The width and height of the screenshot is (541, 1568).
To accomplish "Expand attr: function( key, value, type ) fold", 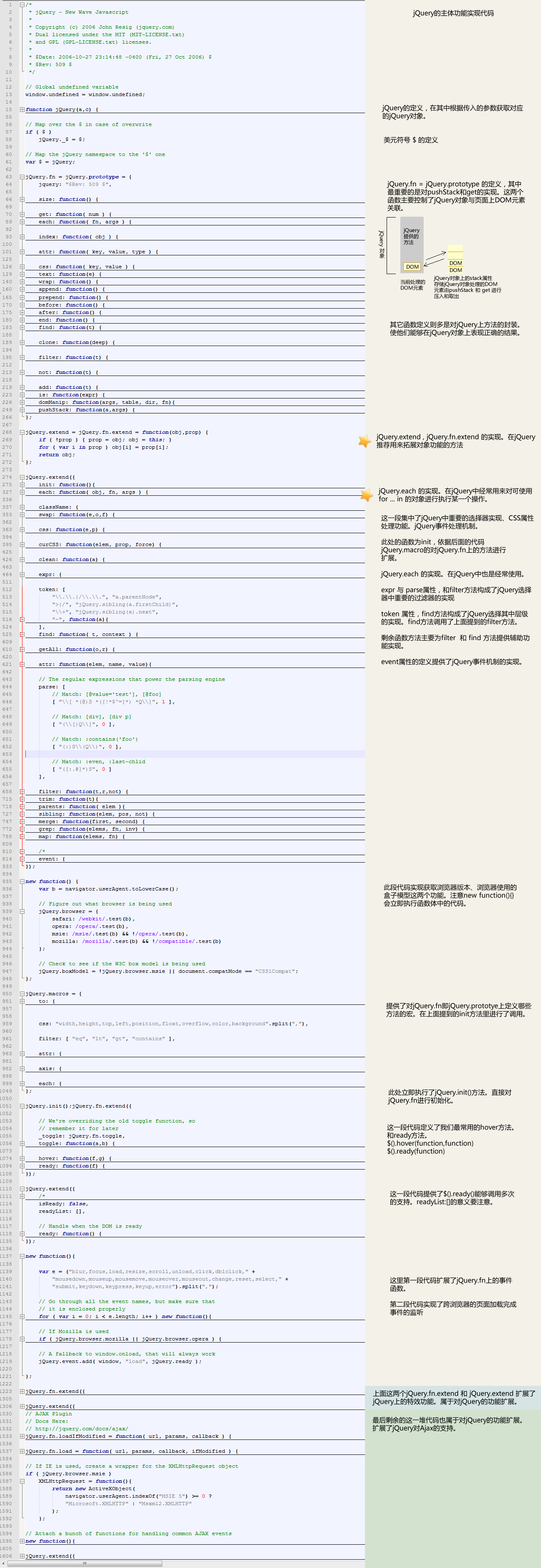I will tap(22, 252).
